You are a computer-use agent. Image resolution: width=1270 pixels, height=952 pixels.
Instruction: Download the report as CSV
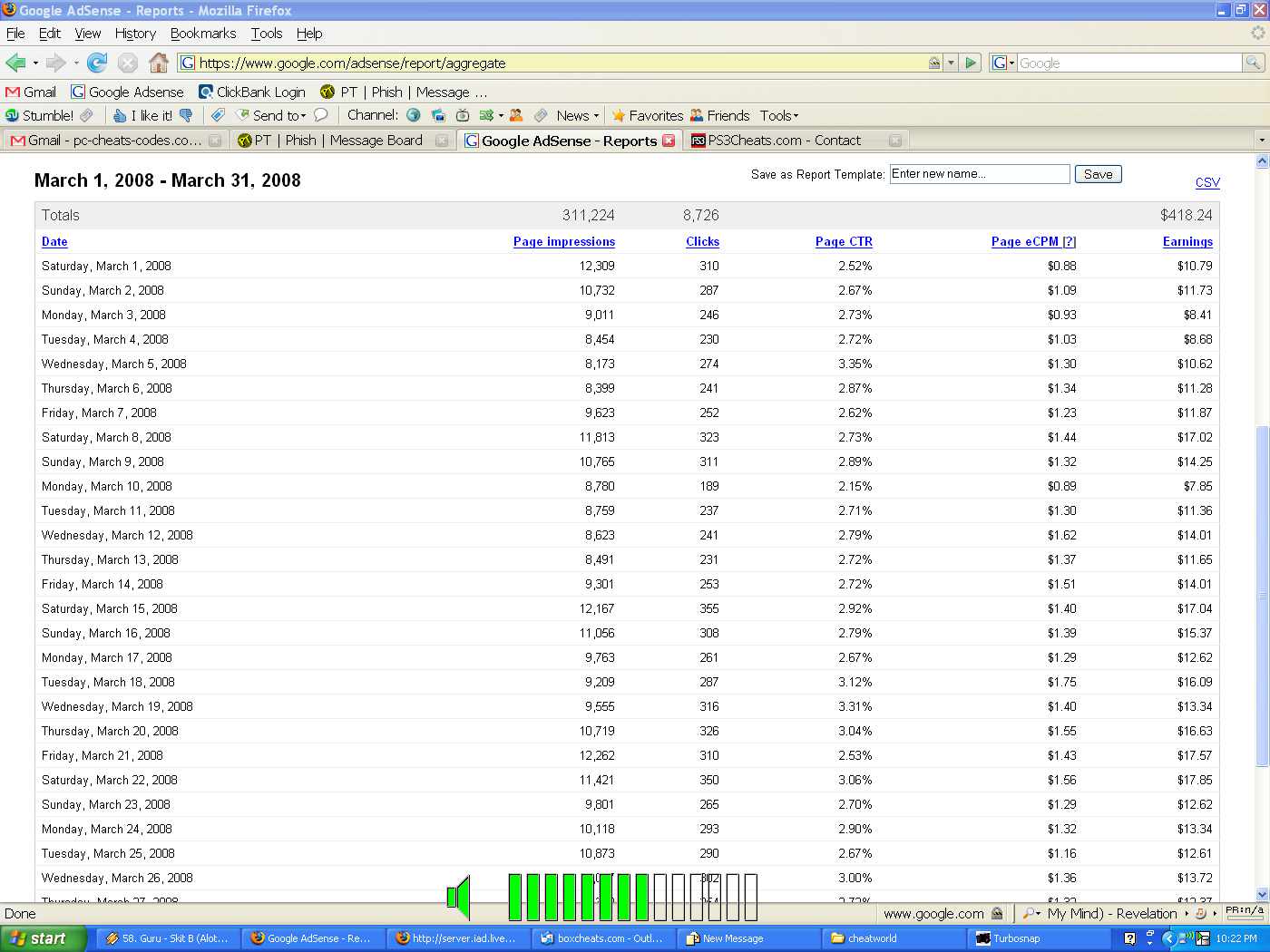click(x=1207, y=182)
